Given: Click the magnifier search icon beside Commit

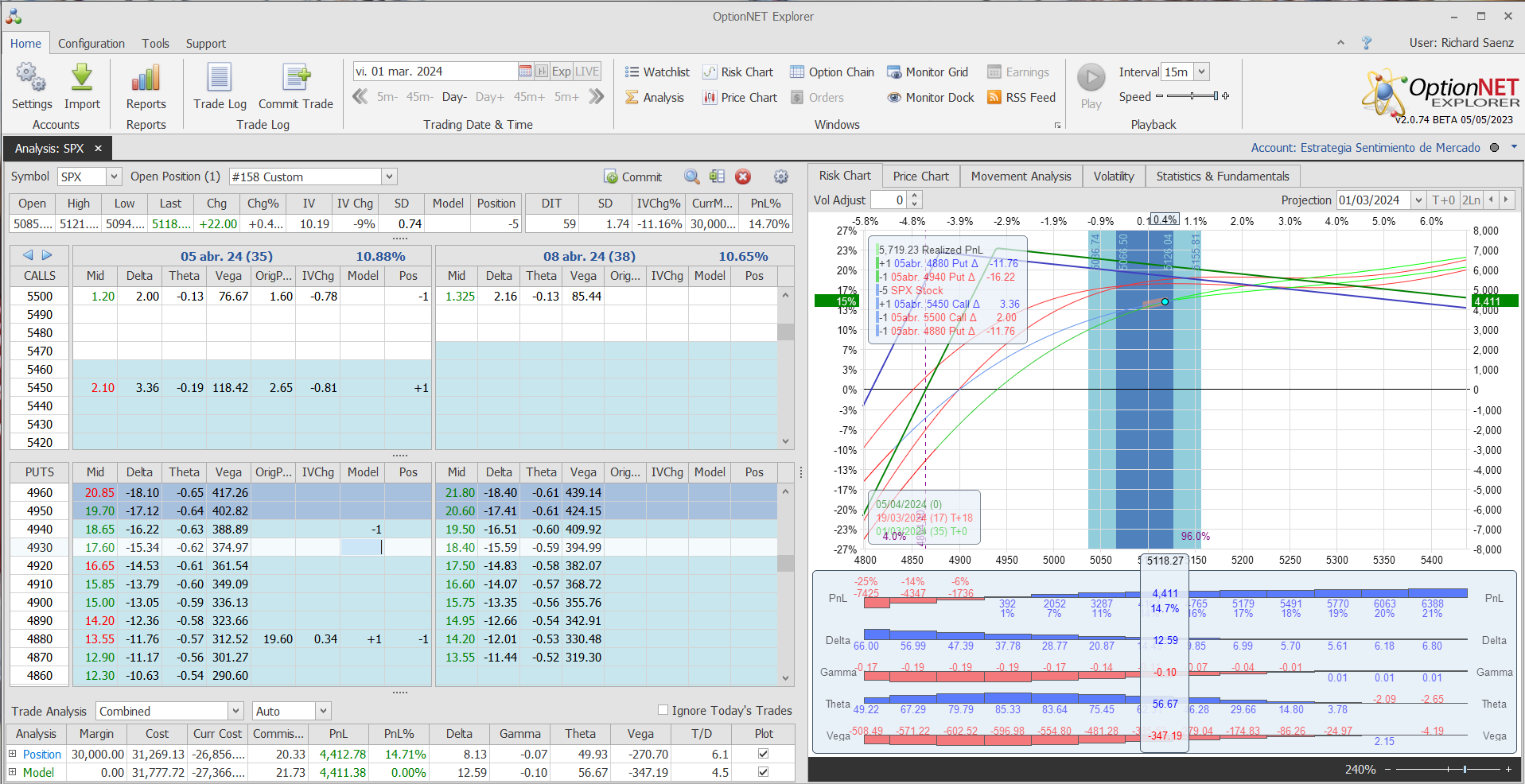Looking at the screenshot, I should point(691,177).
